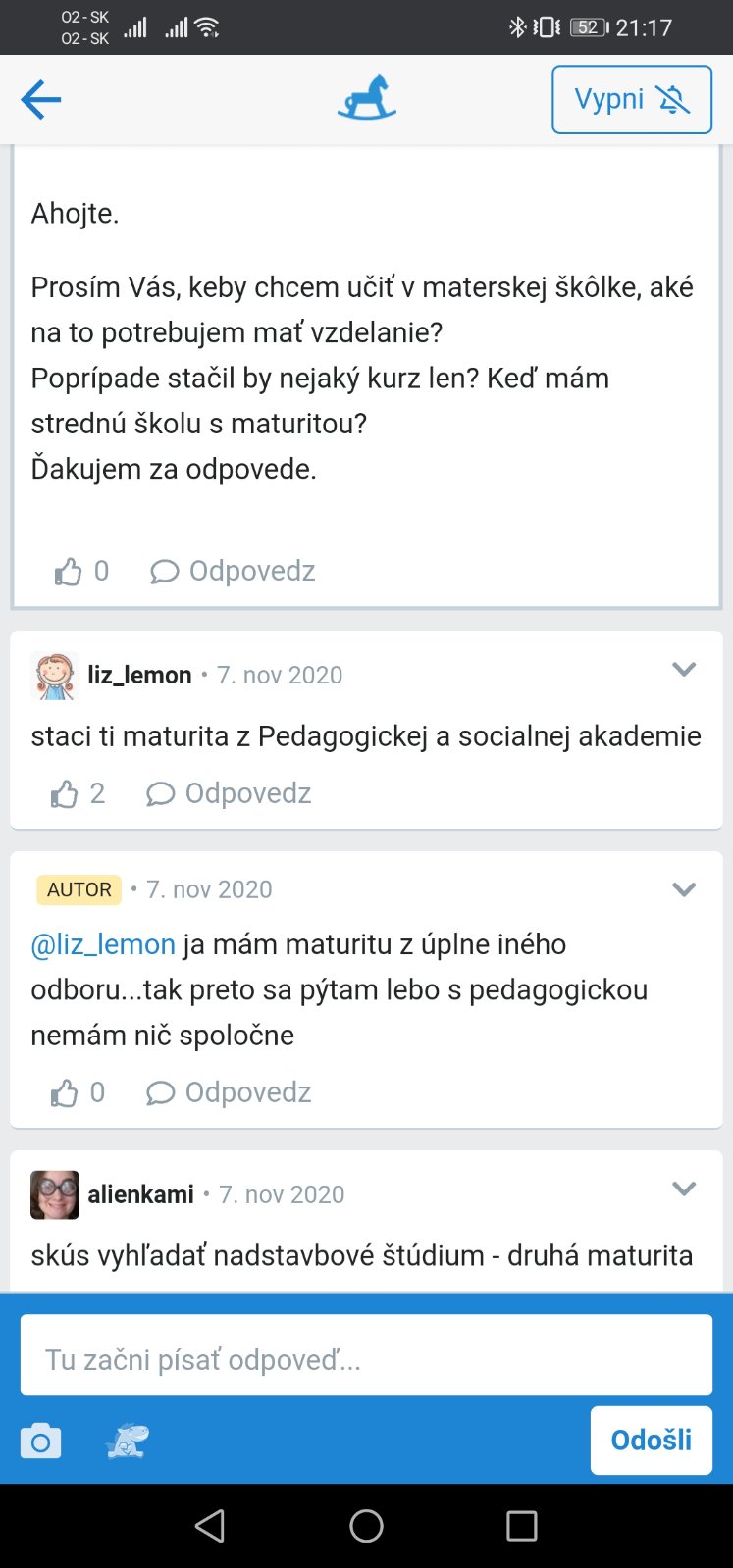Tap the @liz_lemon mention link
This screenshot has height=1568, width=733.
pos(103,944)
